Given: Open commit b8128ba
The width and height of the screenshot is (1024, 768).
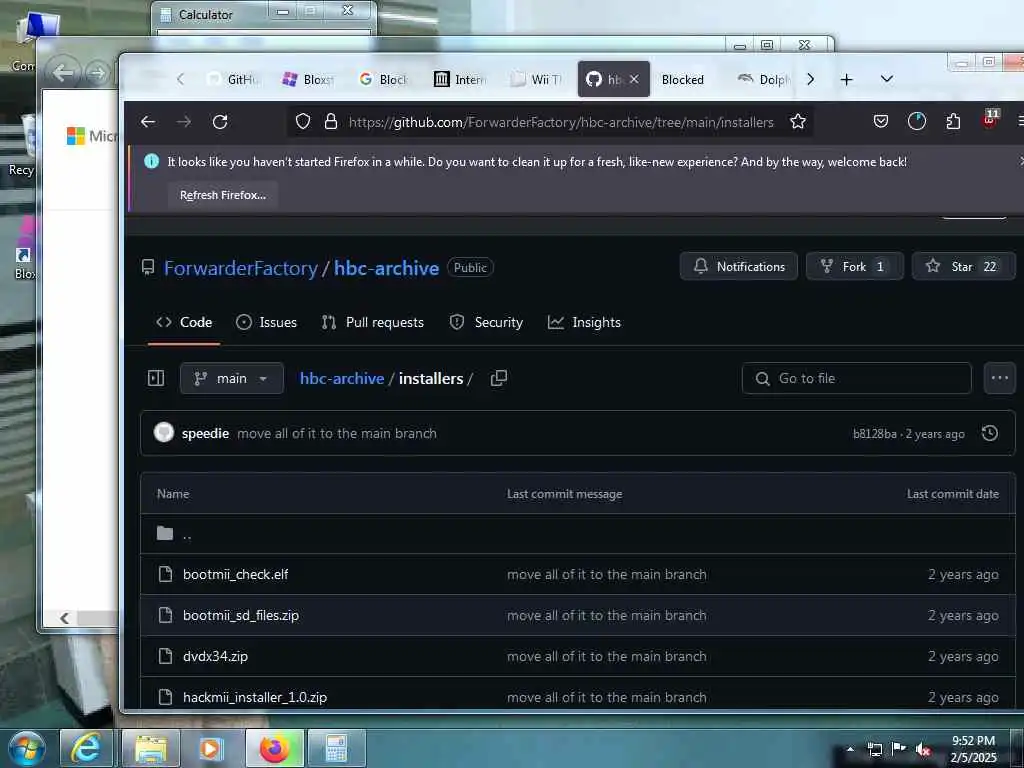Looking at the screenshot, I should [874, 434].
